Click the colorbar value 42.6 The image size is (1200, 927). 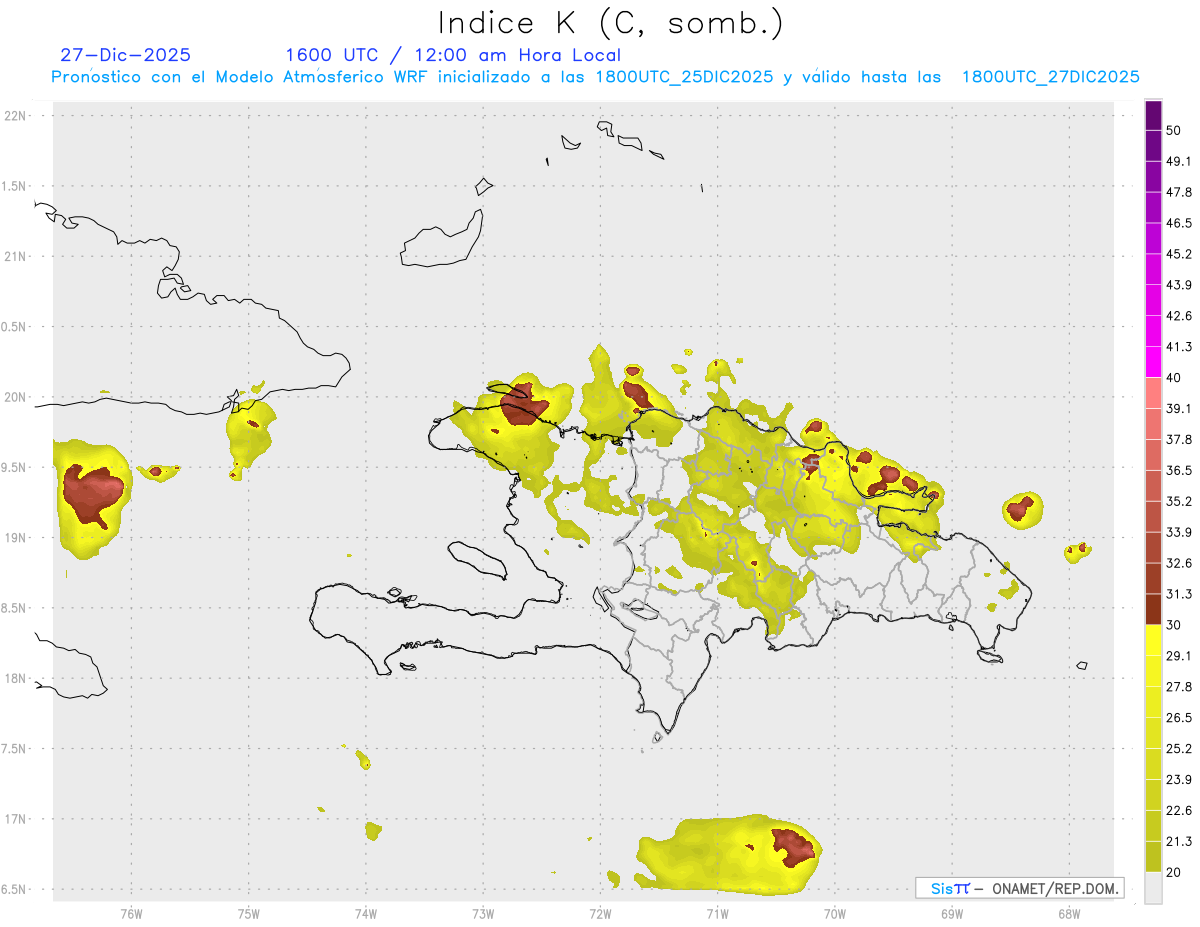tap(1178, 316)
